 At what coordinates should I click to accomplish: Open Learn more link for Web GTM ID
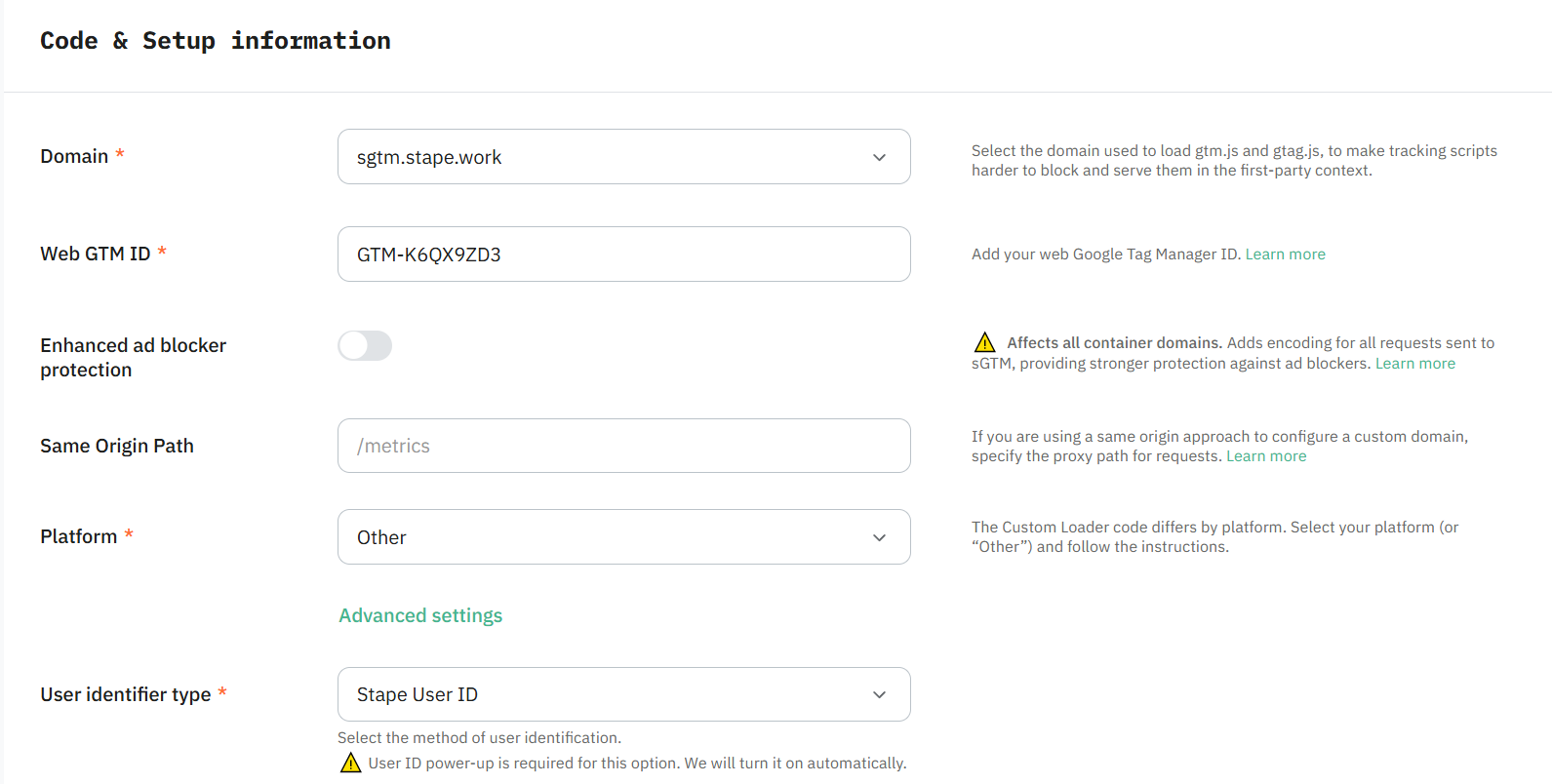(x=1285, y=255)
